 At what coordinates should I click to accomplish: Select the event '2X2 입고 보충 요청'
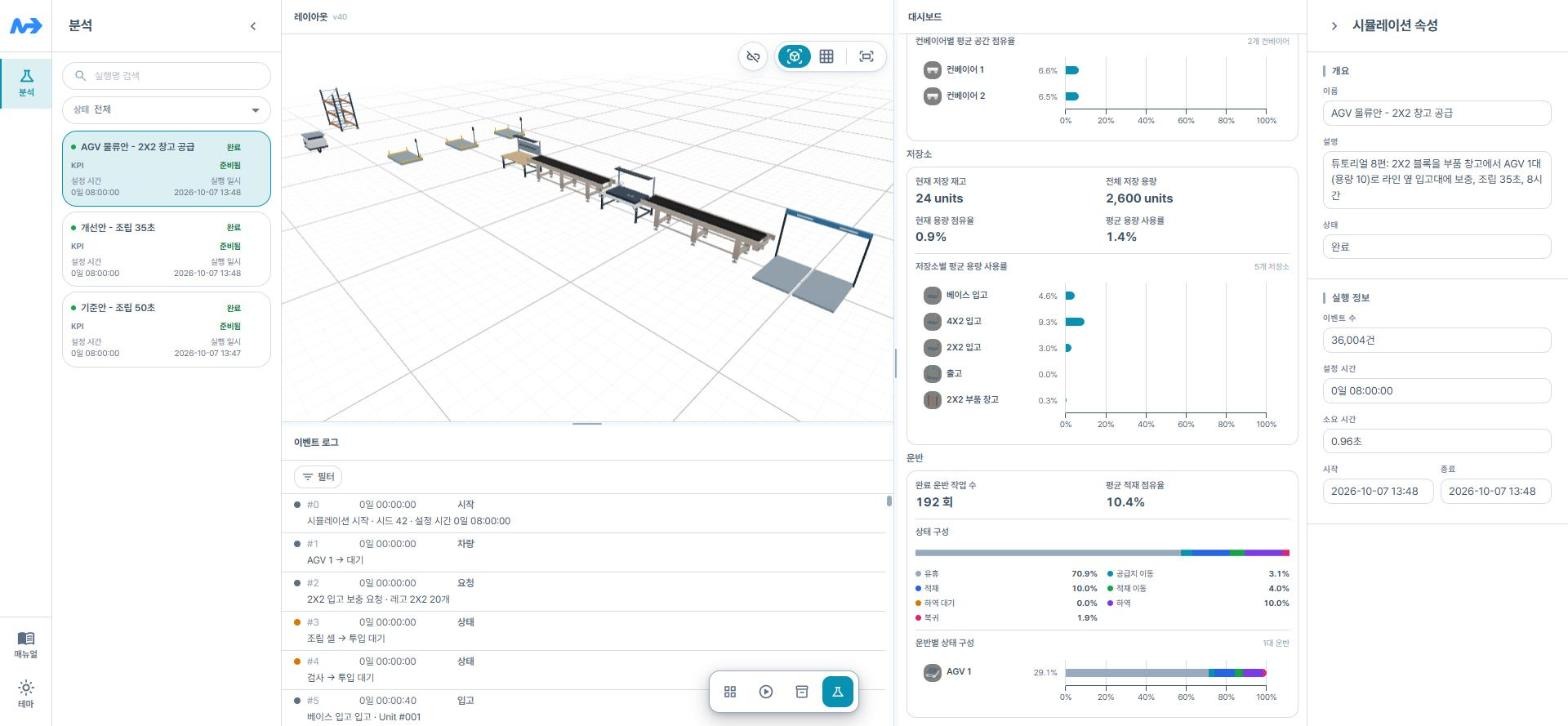click(x=584, y=591)
